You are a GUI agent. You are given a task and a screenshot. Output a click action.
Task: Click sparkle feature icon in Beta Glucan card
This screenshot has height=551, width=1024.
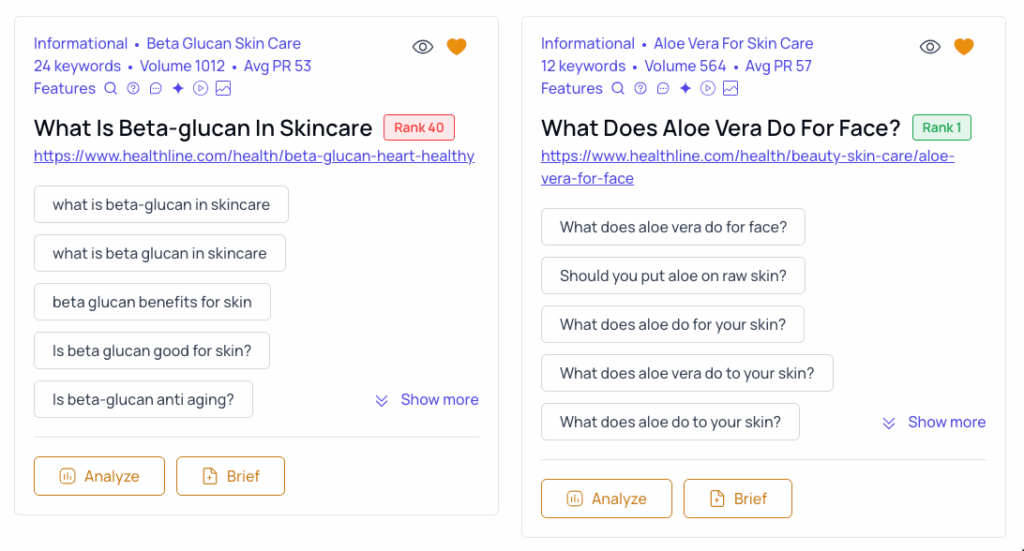[178, 88]
